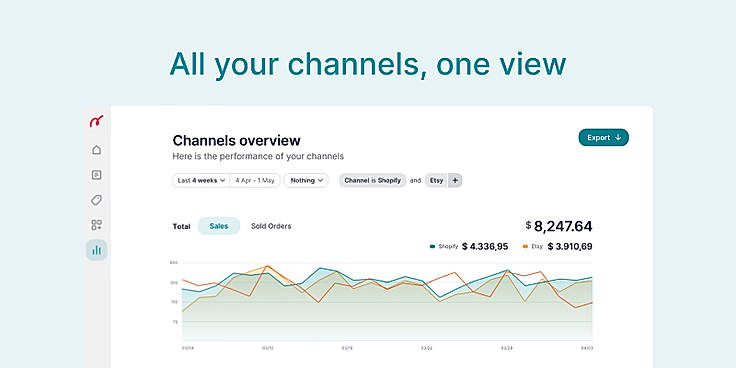Click the Channel is Shopify filter chip
This screenshot has height=368, width=736.
(373, 180)
